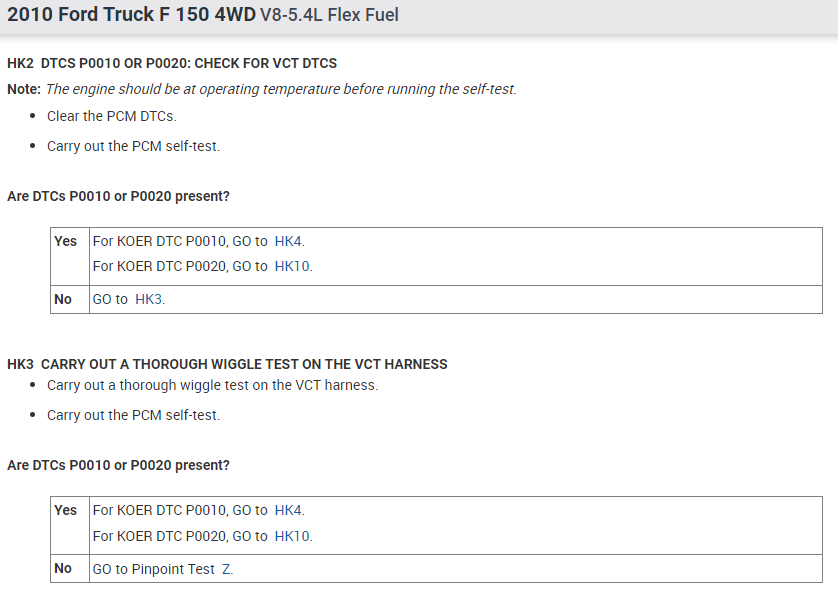838x602 pixels.
Task: Go to Pinpoint Test Z link
Action: [226, 568]
